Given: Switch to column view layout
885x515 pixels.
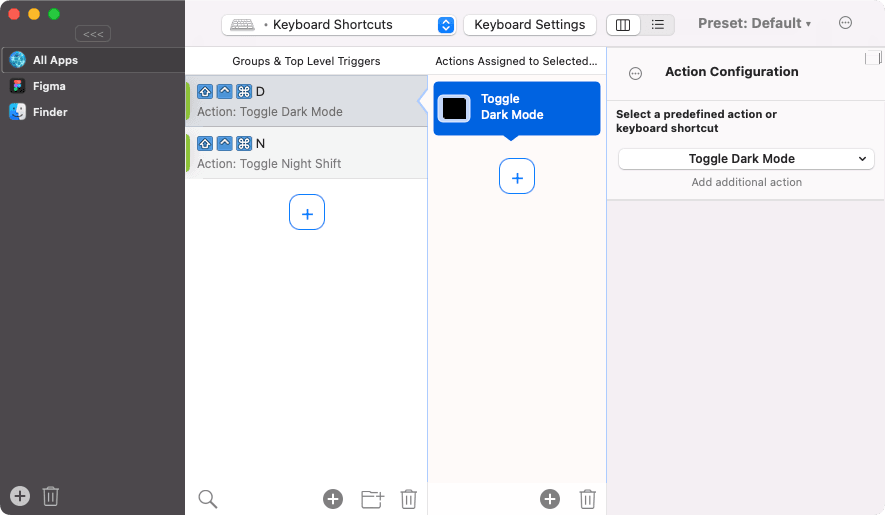Looking at the screenshot, I should (623, 25).
